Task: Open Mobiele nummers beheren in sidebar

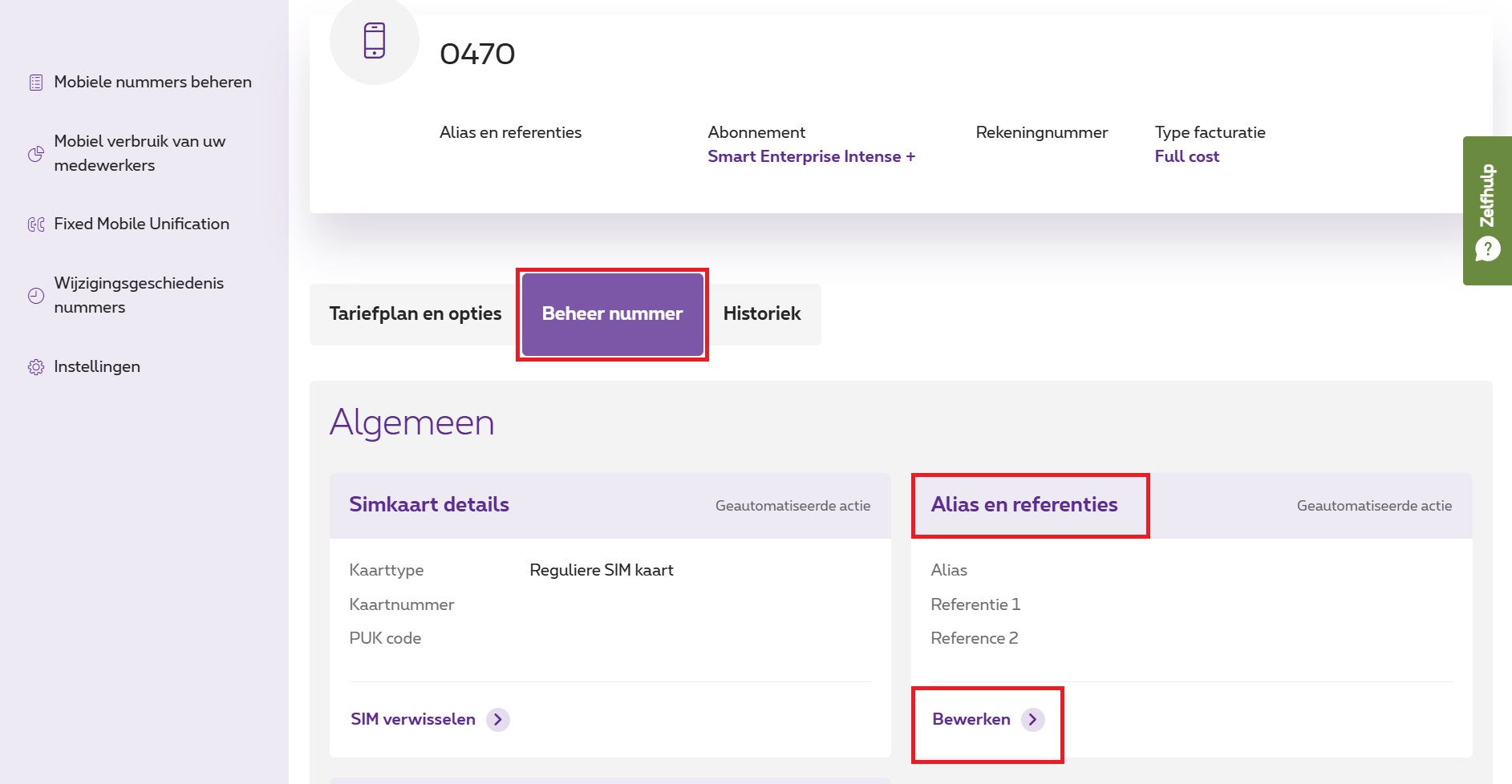Action: click(x=152, y=82)
